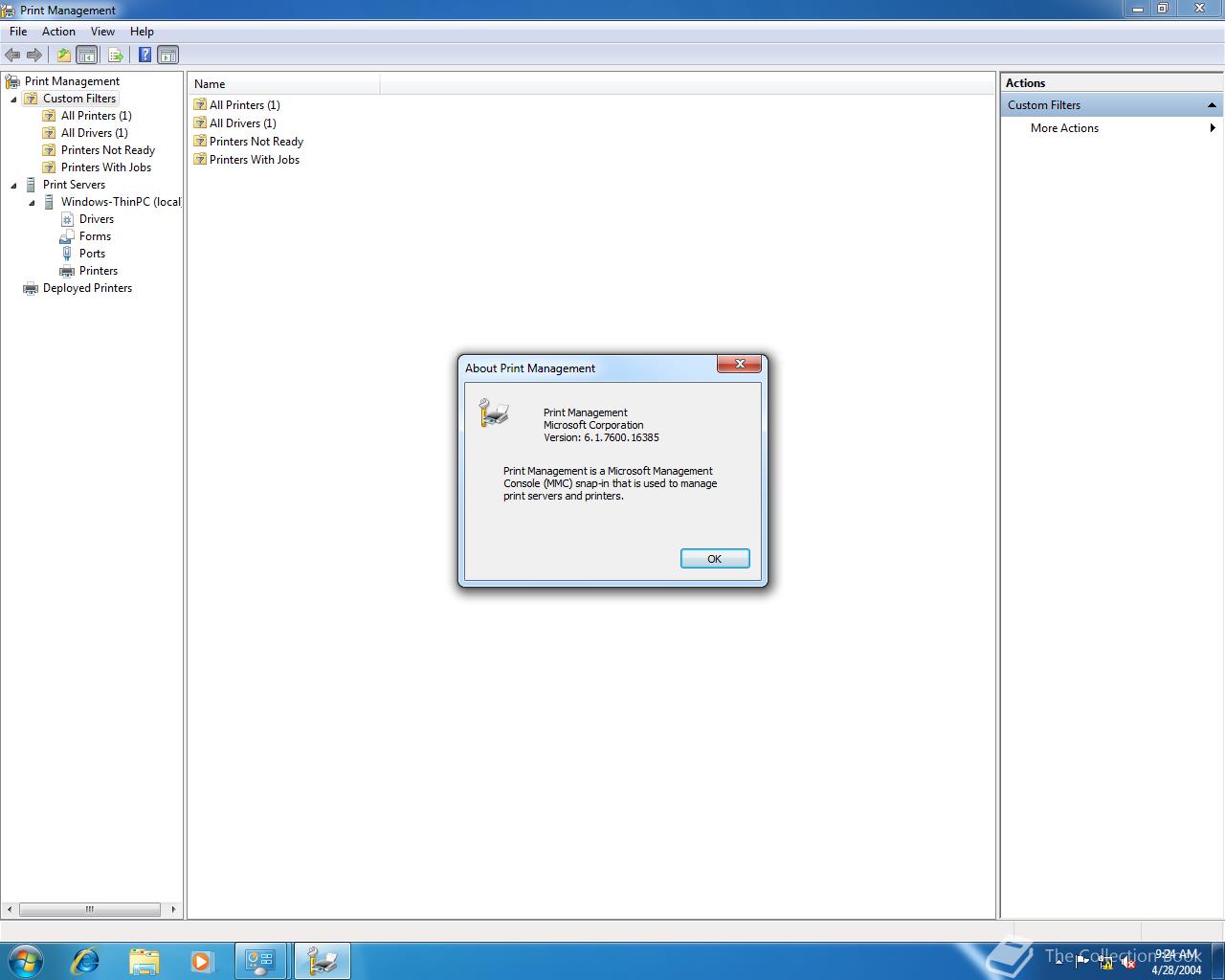
Task: Click the Control Panel taskbar button
Action: pos(260,961)
